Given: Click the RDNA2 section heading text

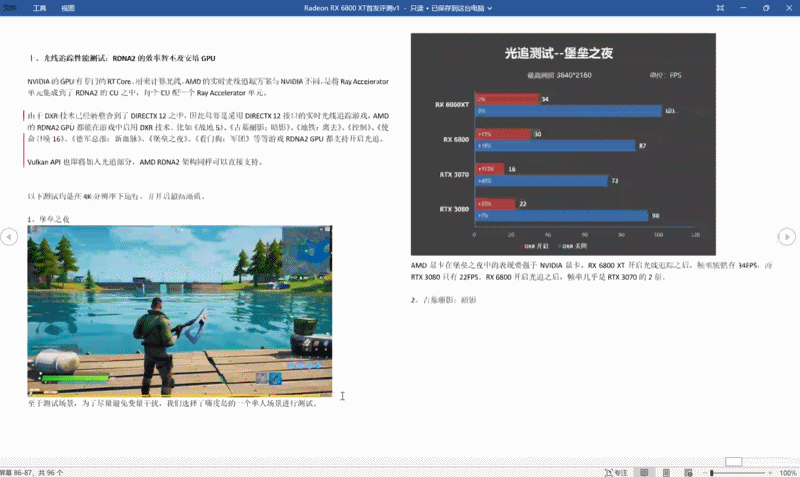Looking at the screenshot, I should coord(121,58).
